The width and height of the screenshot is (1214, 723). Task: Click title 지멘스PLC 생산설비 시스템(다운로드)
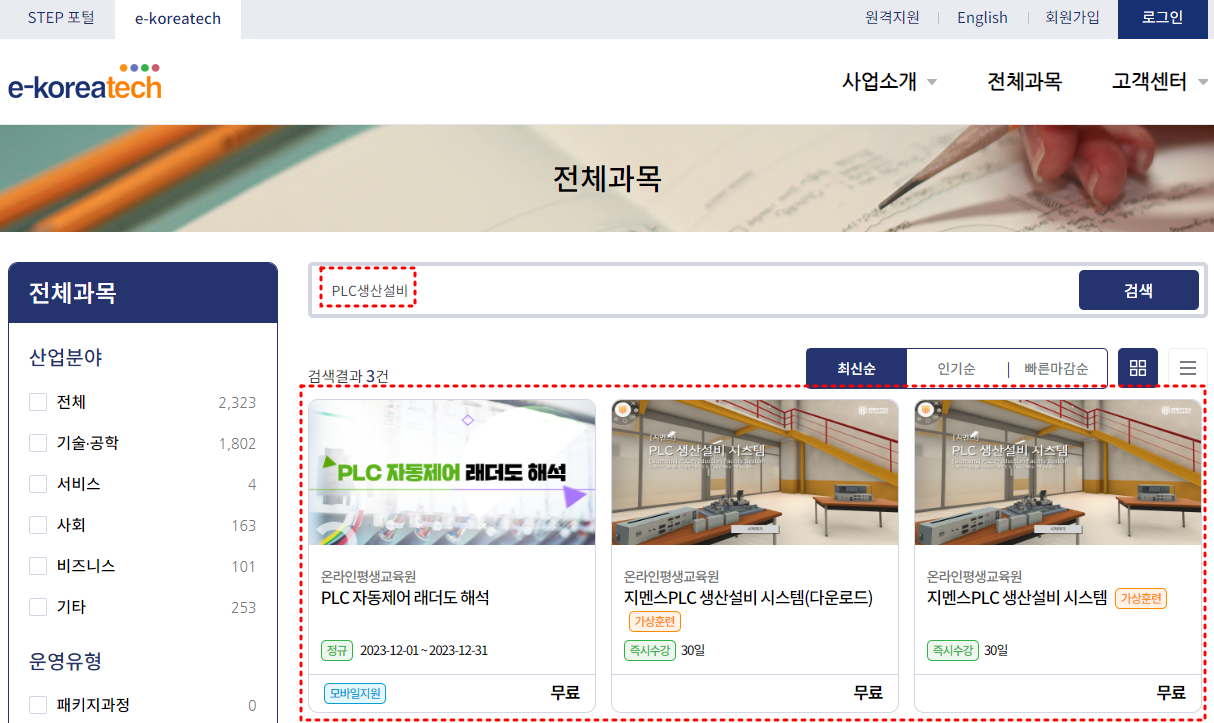tap(748, 598)
